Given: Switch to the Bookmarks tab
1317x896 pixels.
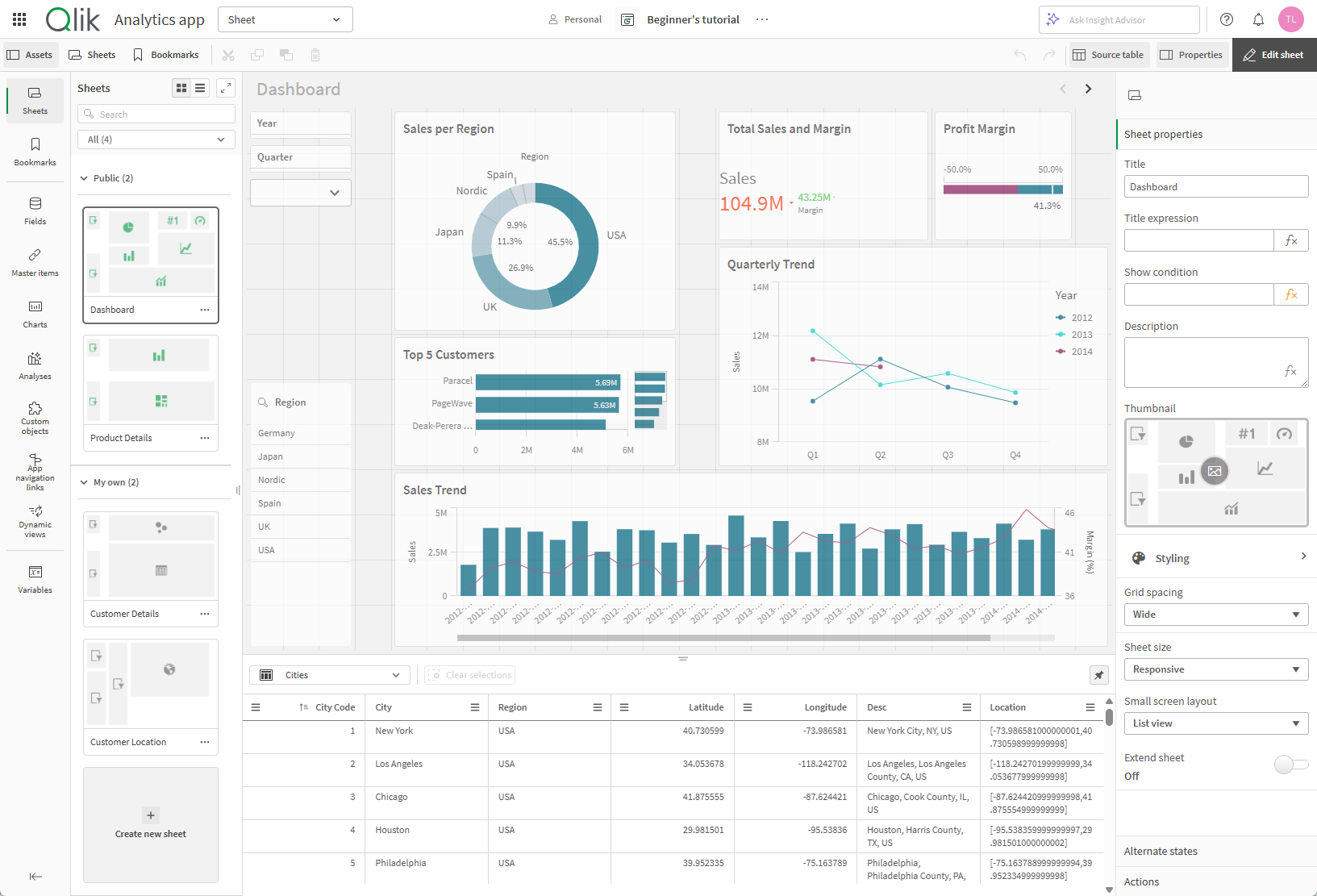Looking at the screenshot, I should [x=166, y=55].
